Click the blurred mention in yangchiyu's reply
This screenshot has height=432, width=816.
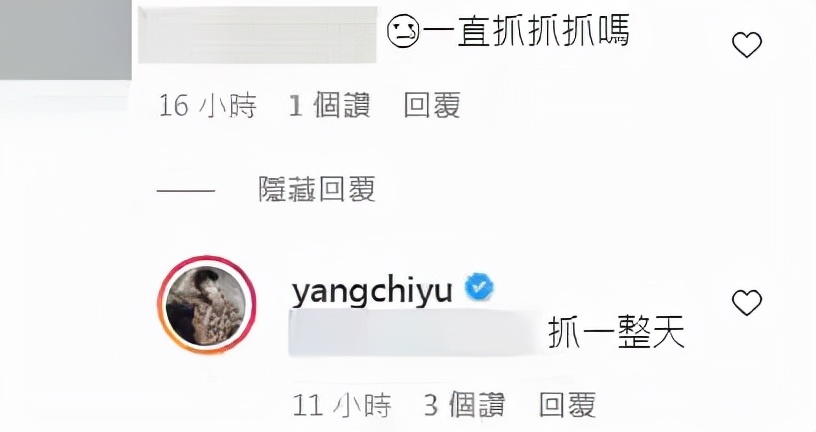414,333
